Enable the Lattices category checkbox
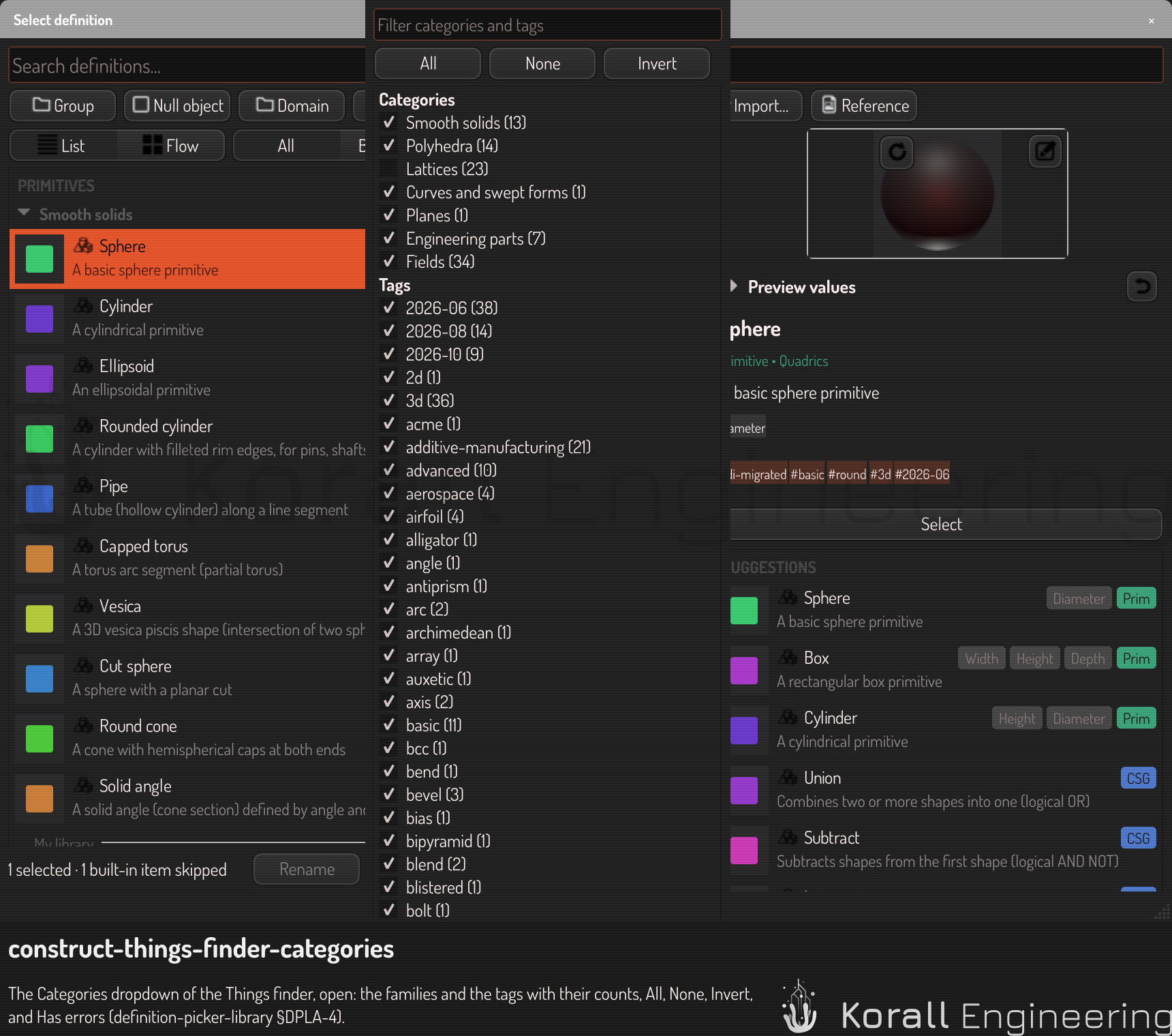This screenshot has width=1172, height=1036. point(389,169)
